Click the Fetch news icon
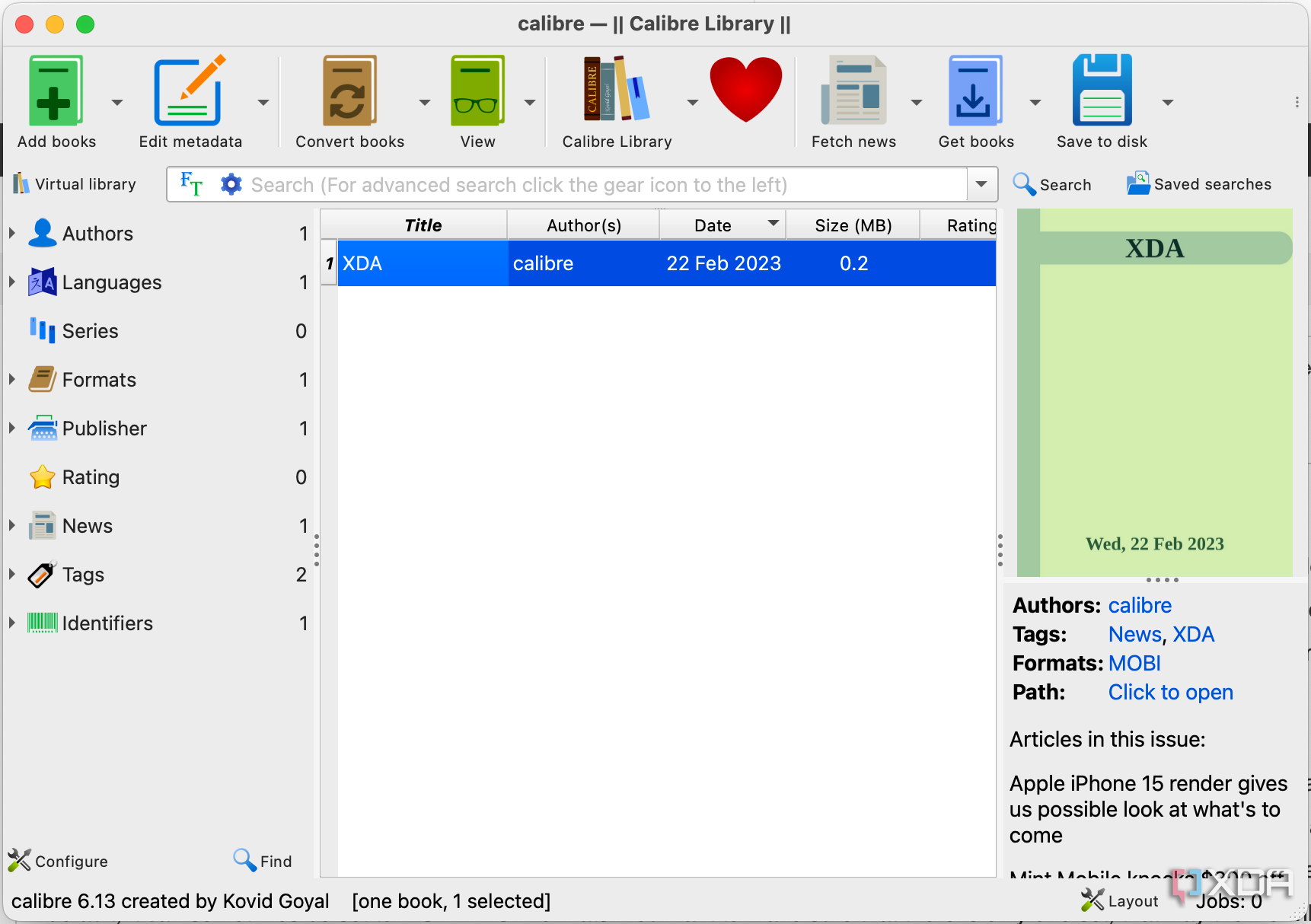 pyautogui.click(x=853, y=90)
